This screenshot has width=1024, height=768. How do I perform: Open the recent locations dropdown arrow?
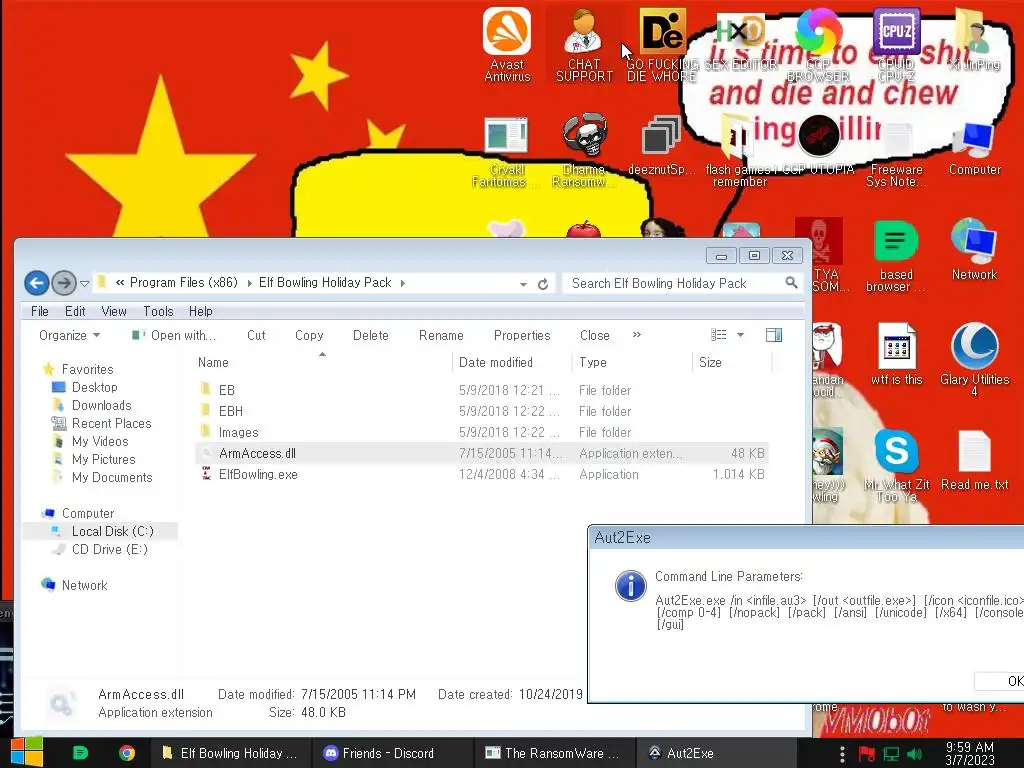pos(84,283)
